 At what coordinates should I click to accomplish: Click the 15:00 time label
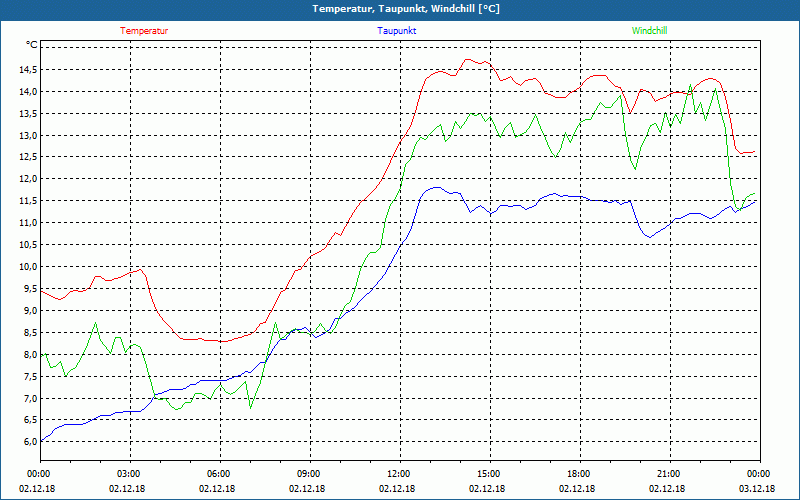coord(490,474)
